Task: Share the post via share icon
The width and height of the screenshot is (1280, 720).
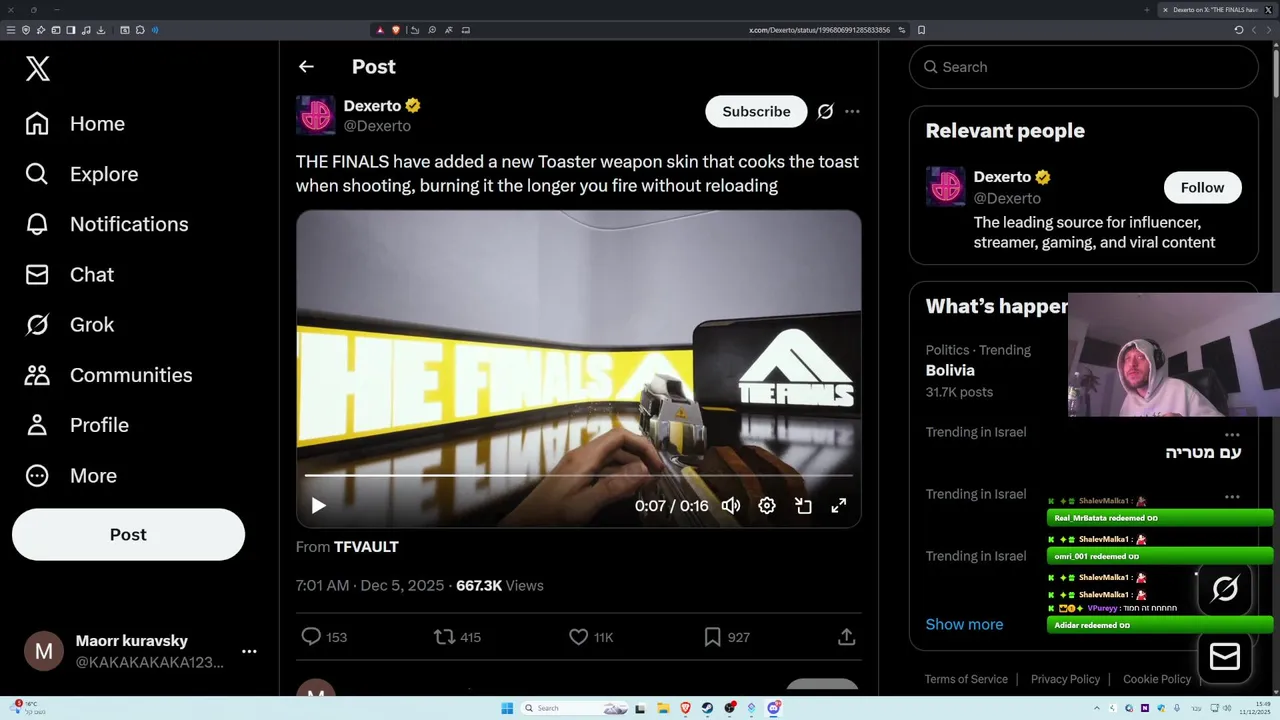Action: pyautogui.click(x=846, y=637)
